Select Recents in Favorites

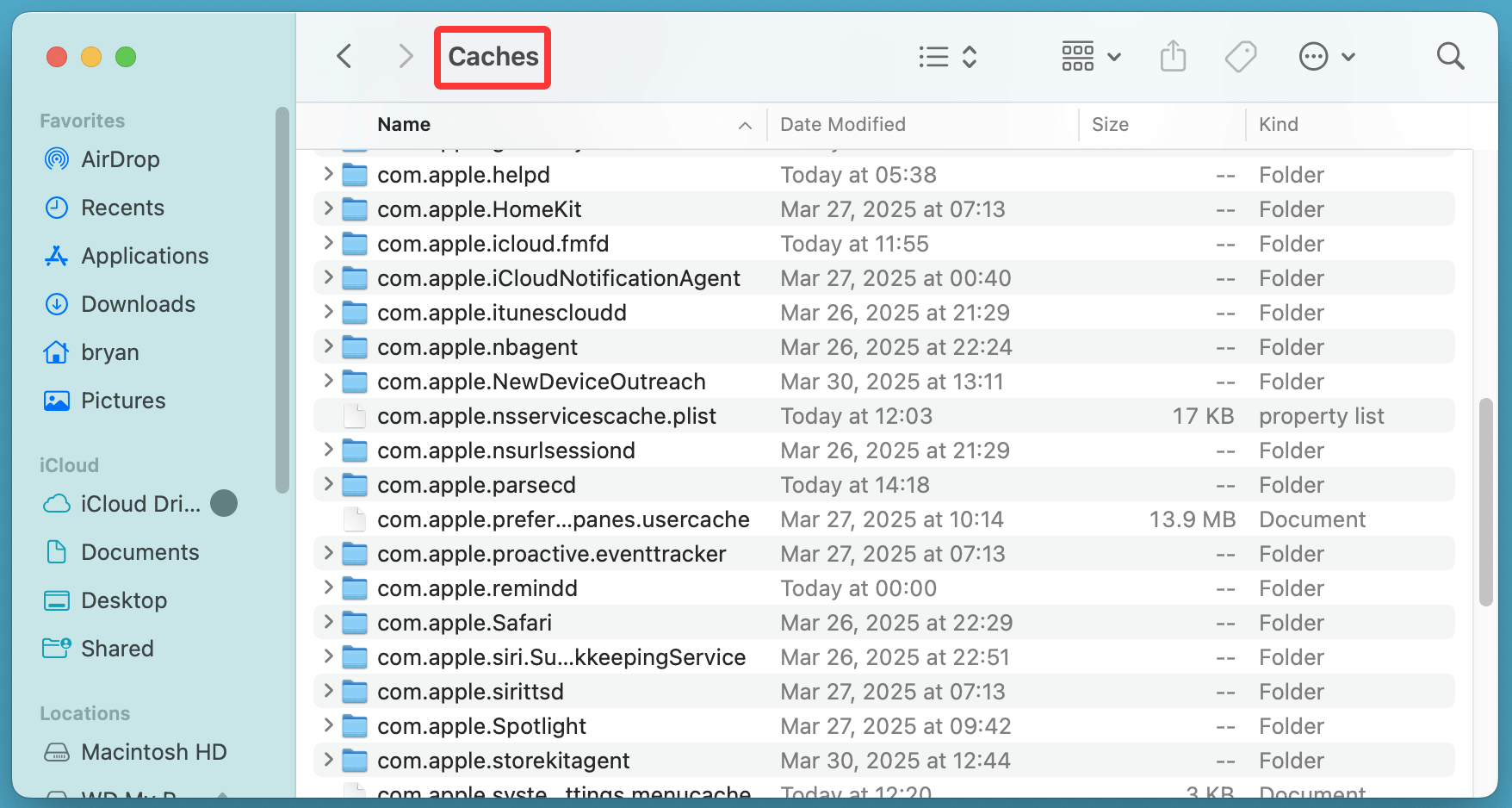click(122, 207)
